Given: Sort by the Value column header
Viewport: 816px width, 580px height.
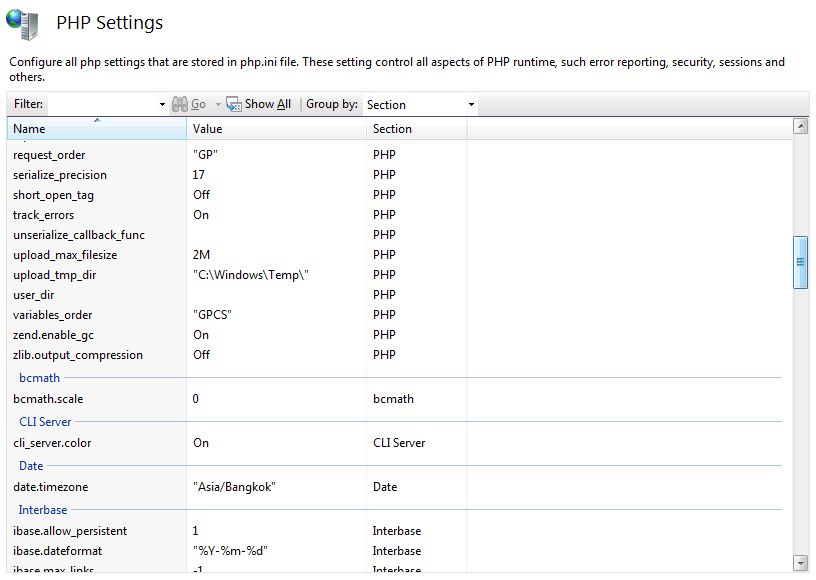Looking at the screenshot, I should 276,129.
